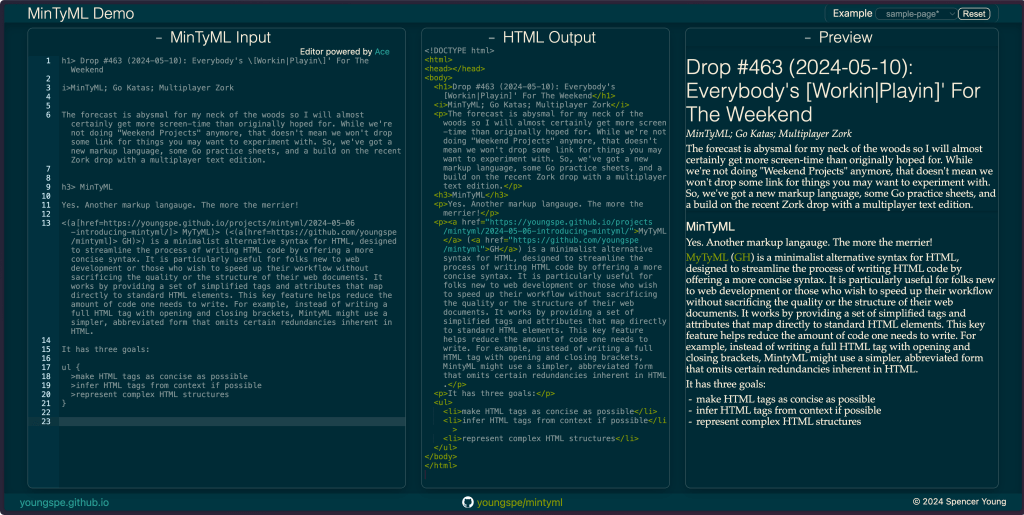Follow the GH link in Preview
Screen dimensions: 1024x515
pyautogui.click(x=742, y=256)
